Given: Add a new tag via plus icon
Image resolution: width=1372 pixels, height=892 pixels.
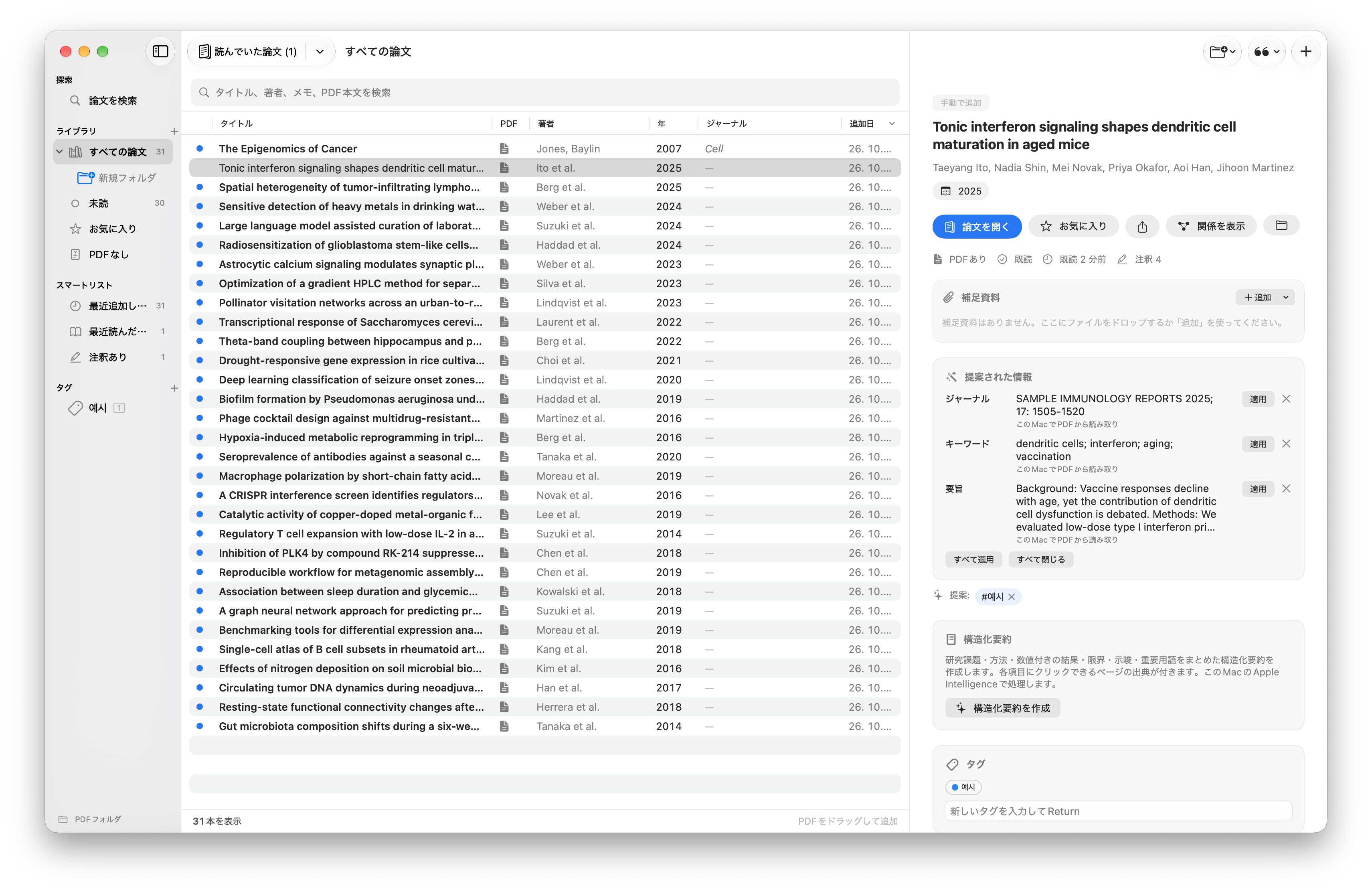Looking at the screenshot, I should click(x=174, y=388).
